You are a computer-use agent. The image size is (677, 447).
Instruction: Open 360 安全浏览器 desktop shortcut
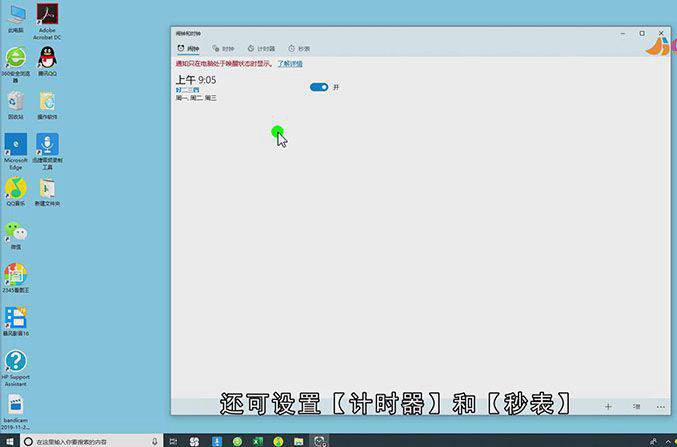pyautogui.click(x=16, y=65)
